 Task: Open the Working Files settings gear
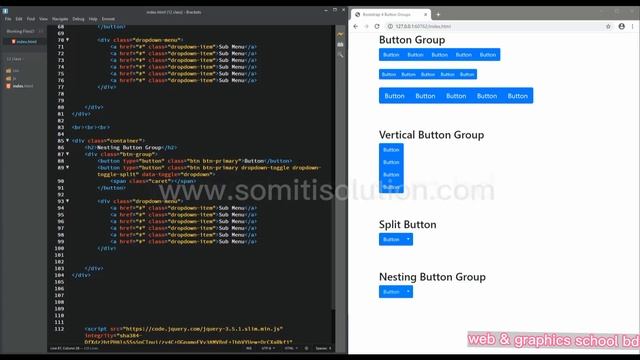click(41, 31)
